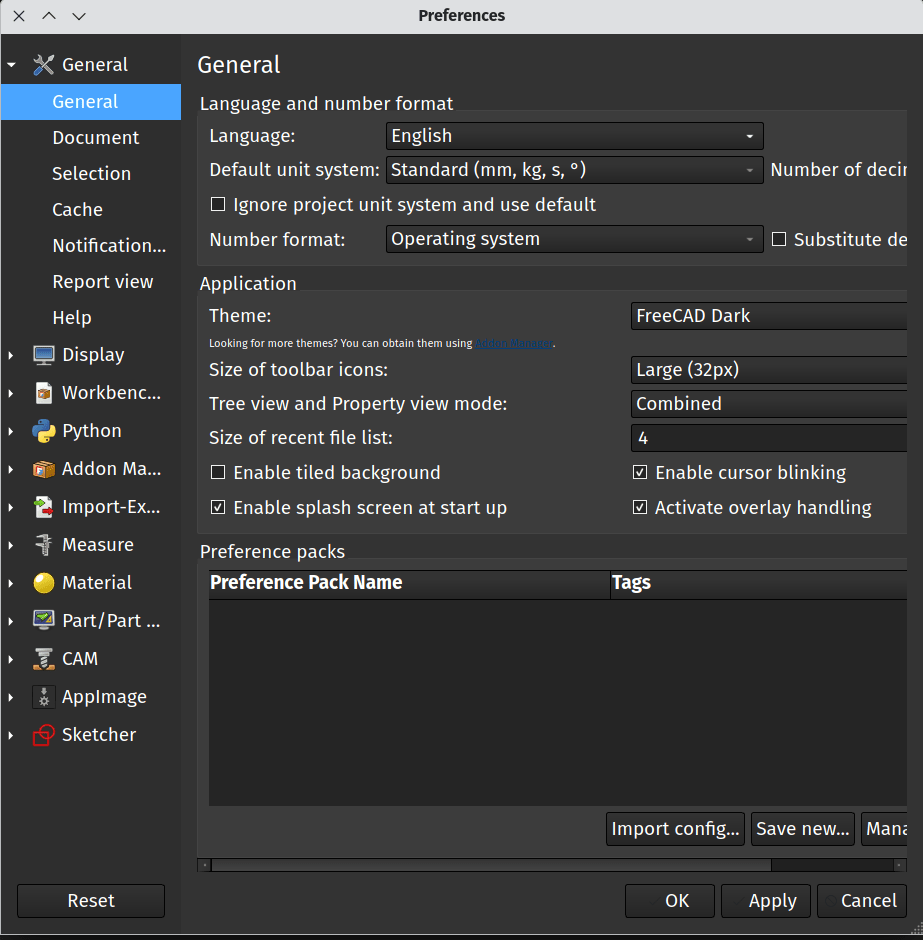Select the Sketcher category icon
The height and width of the screenshot is (940, 923).
42,734
